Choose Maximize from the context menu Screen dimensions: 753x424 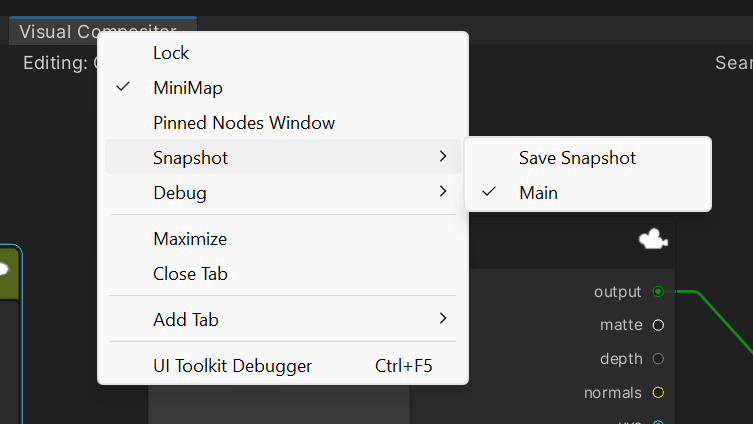click(190, 239)
